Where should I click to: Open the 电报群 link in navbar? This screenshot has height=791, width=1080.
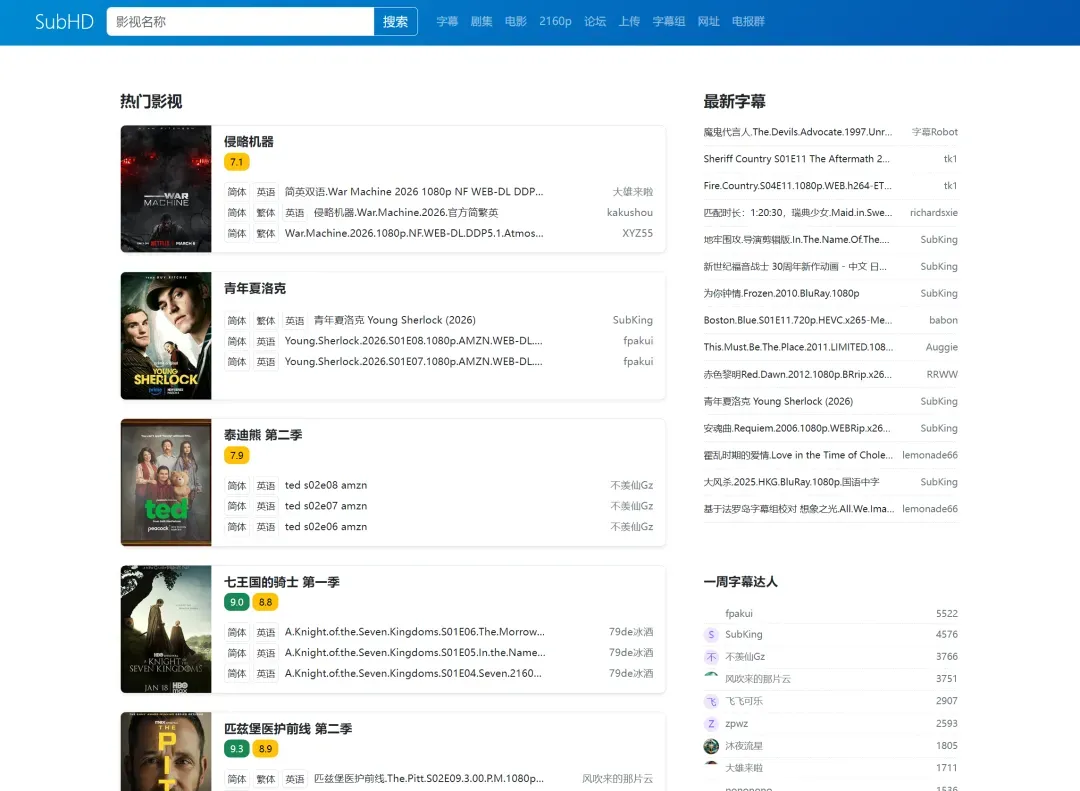pos(748,21)
